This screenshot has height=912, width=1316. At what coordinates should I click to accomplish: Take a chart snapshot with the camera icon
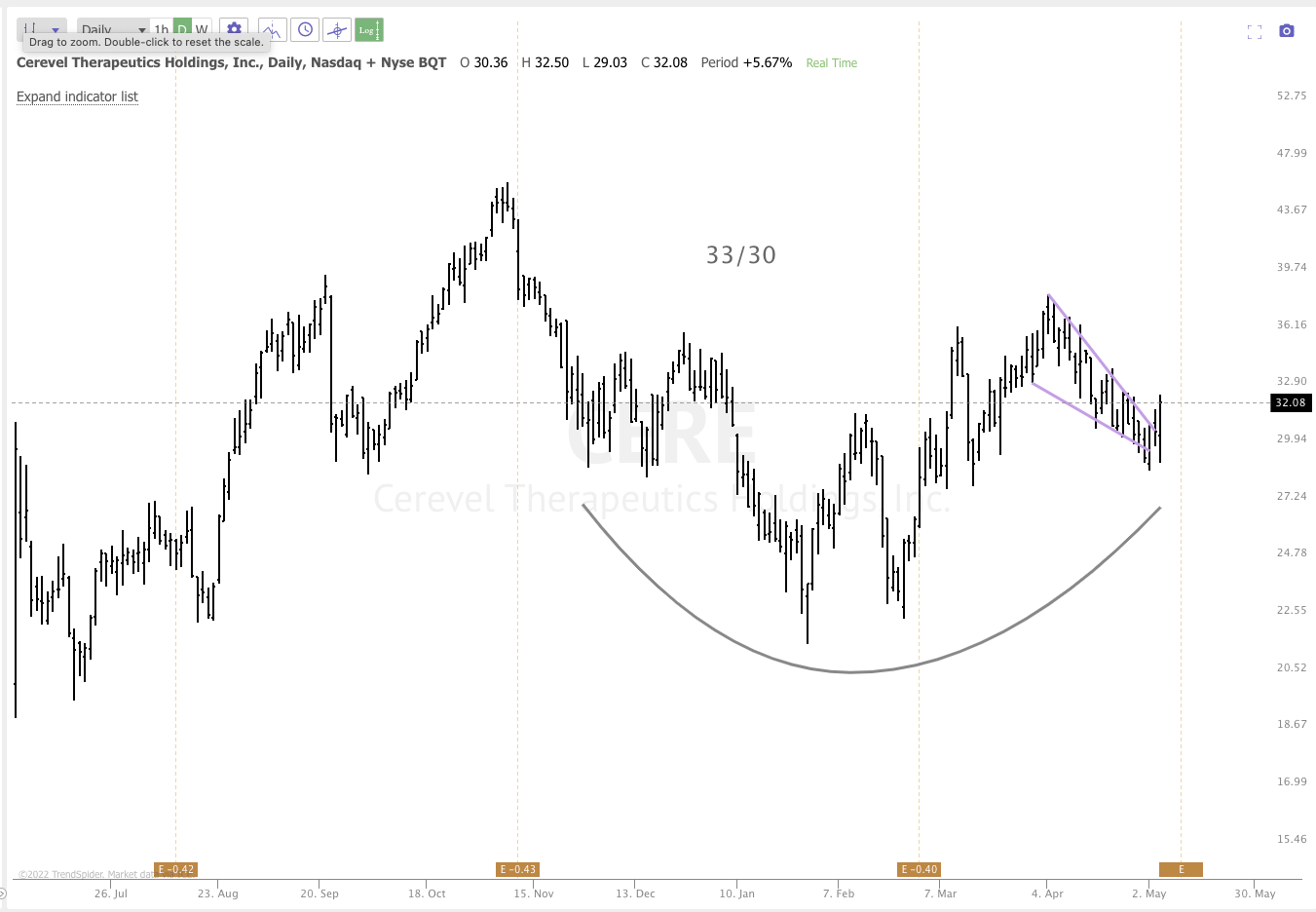pyautogui.click(x=1287, y=32)
